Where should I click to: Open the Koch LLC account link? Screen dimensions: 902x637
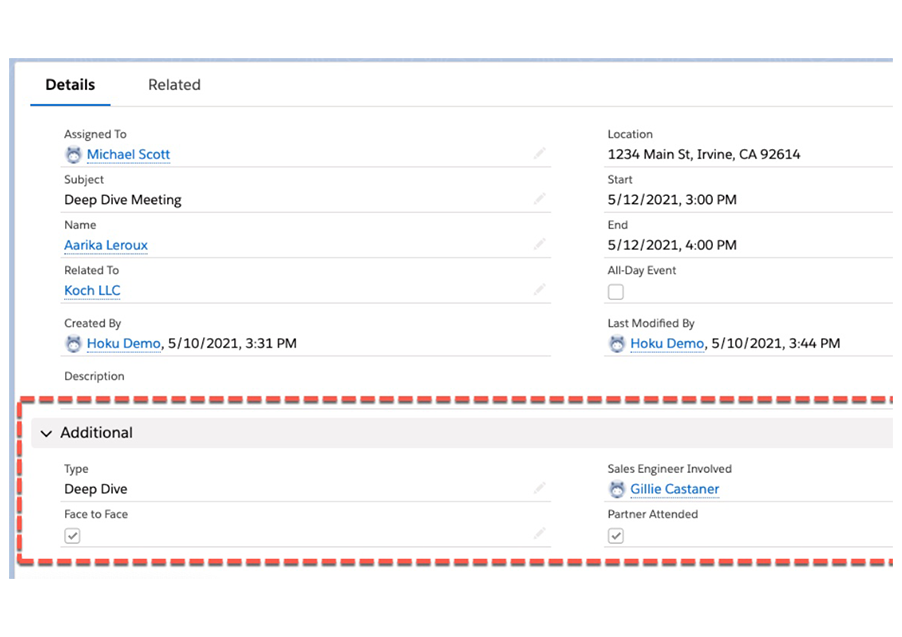[92, 291]
